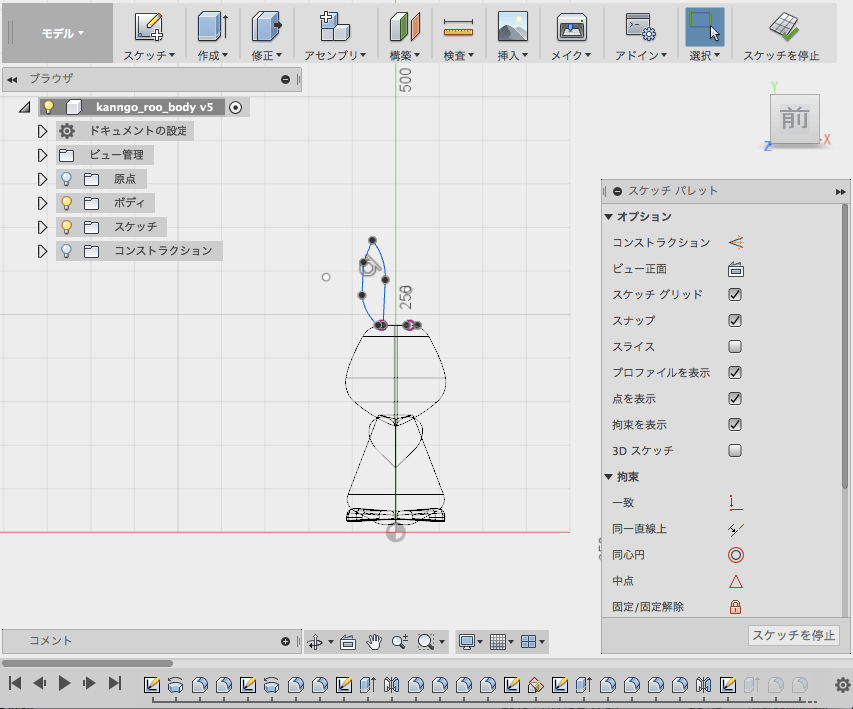Apply the 中点 midpoint constraint
Viewport: 853px width, 709px height.
[735, 581]
